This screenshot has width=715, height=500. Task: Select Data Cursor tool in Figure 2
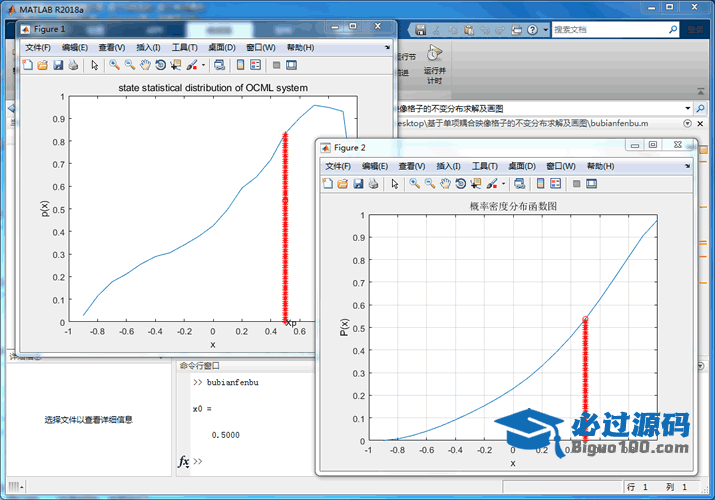476,184
